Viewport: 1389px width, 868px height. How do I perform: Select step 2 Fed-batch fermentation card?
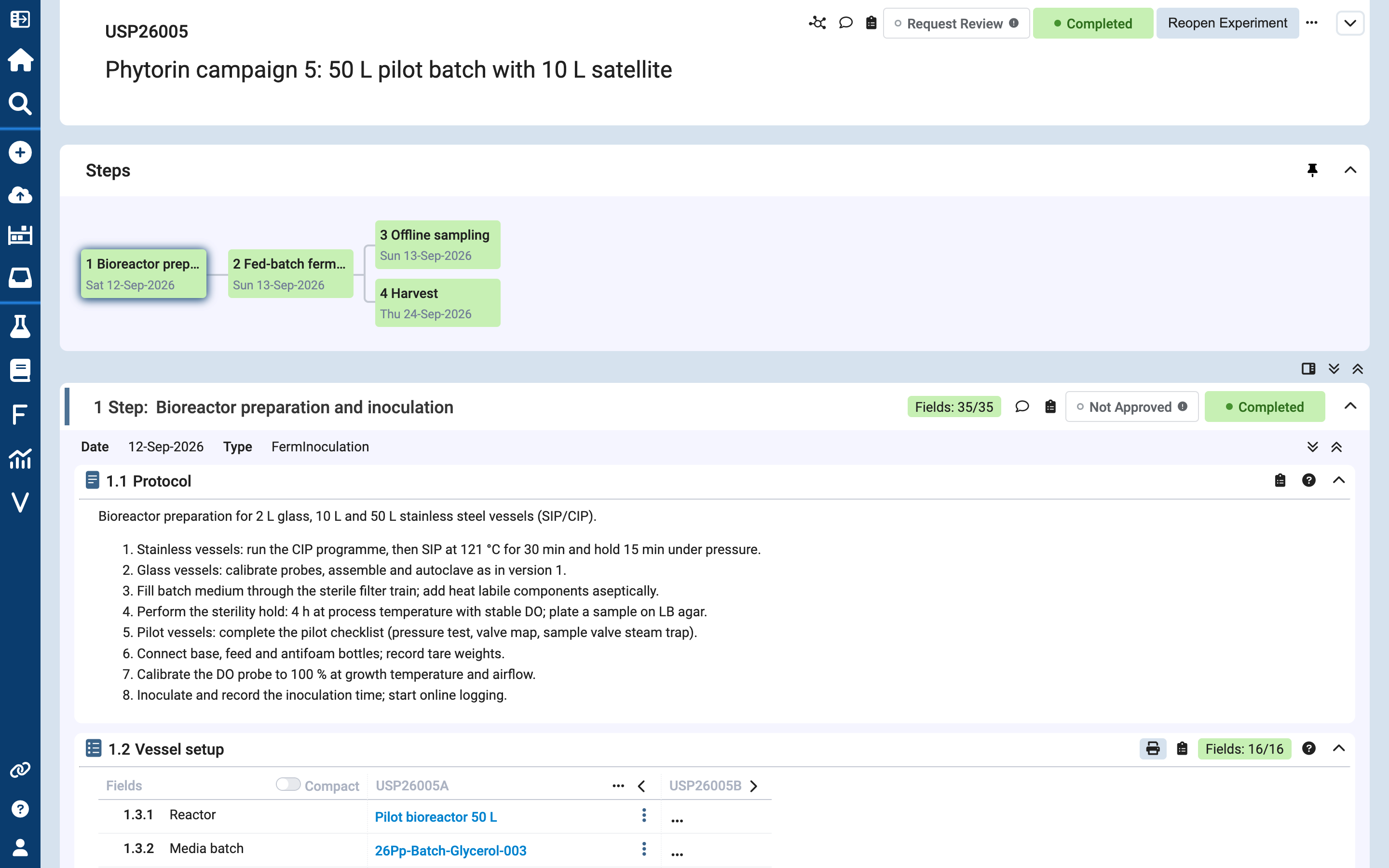pos(290,274)
